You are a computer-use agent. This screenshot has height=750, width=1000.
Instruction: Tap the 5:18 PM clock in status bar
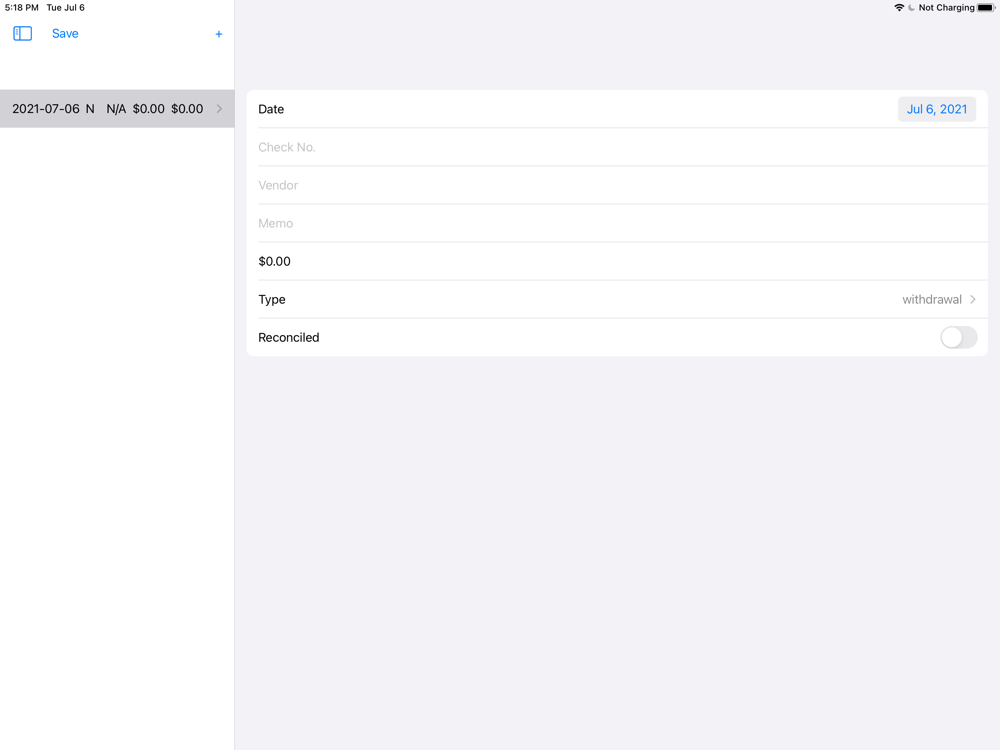pyautogui.click(x=22, y=8)
